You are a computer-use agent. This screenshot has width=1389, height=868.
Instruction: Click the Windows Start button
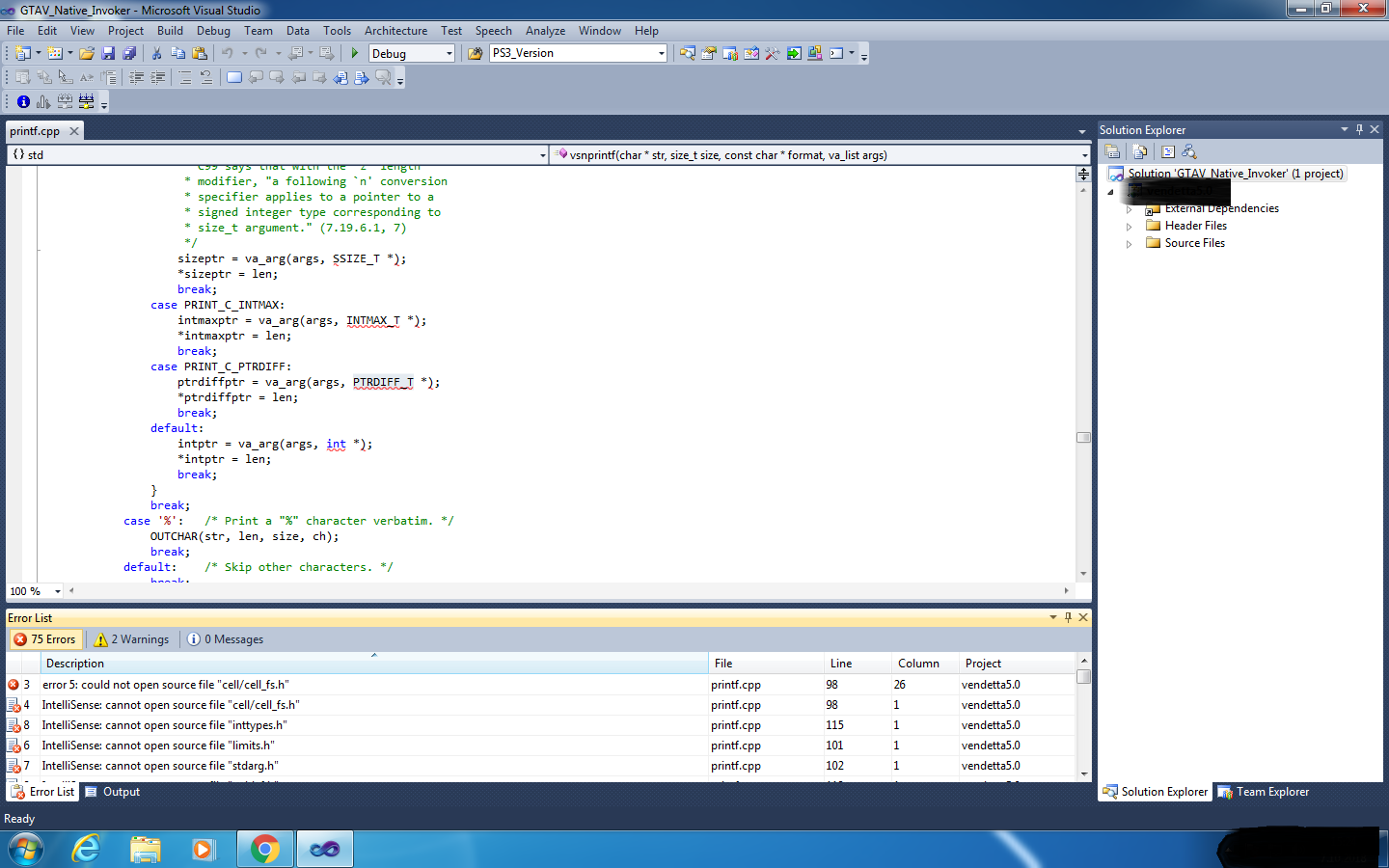pyautogui.click(x=26, y=849)
